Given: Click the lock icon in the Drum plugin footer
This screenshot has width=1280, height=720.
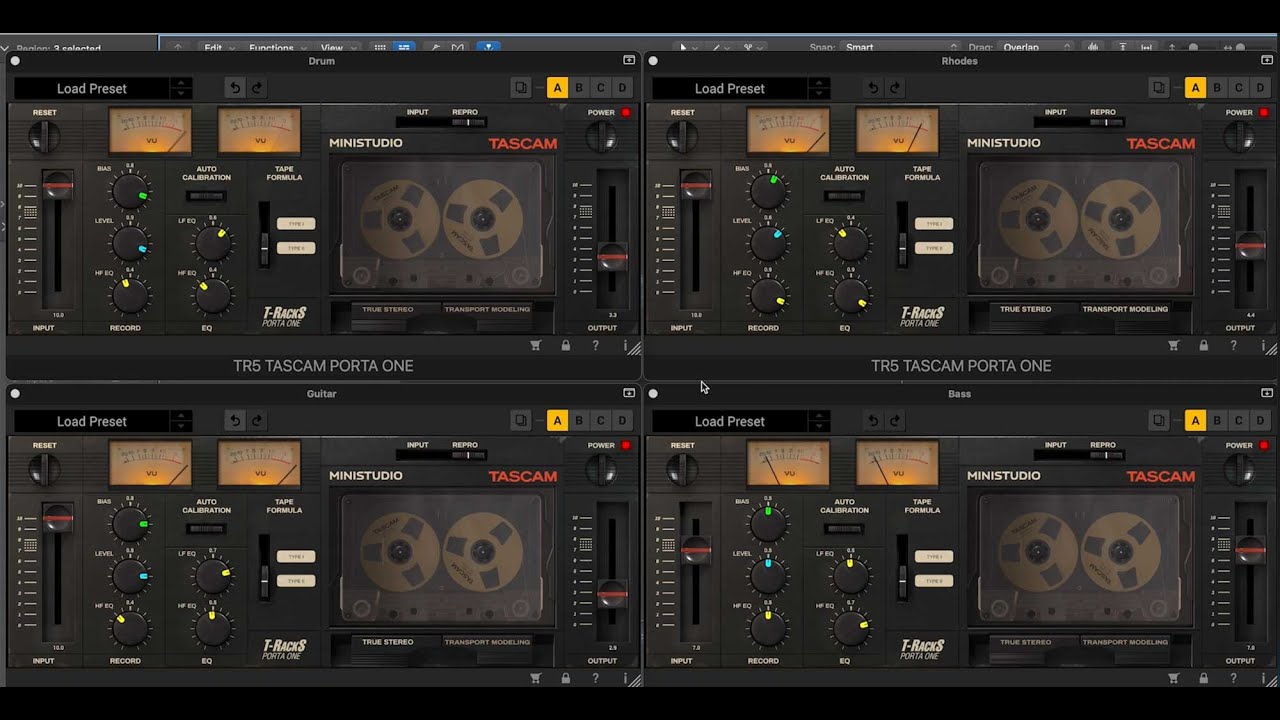Looking at the screenshot, I should 565,344.
